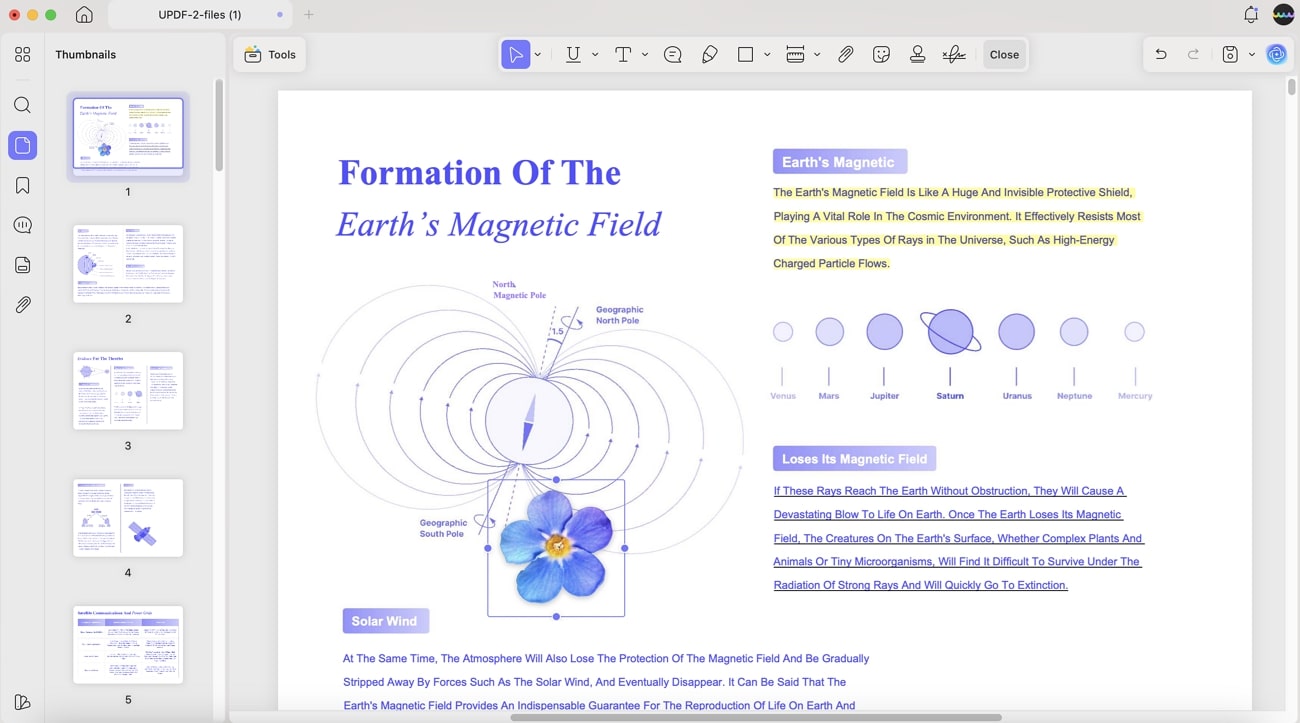Click the document horizontal scrollbar
Image resolution: width=1300 pixels, height=723 pixels.
(x=756, y=717)
